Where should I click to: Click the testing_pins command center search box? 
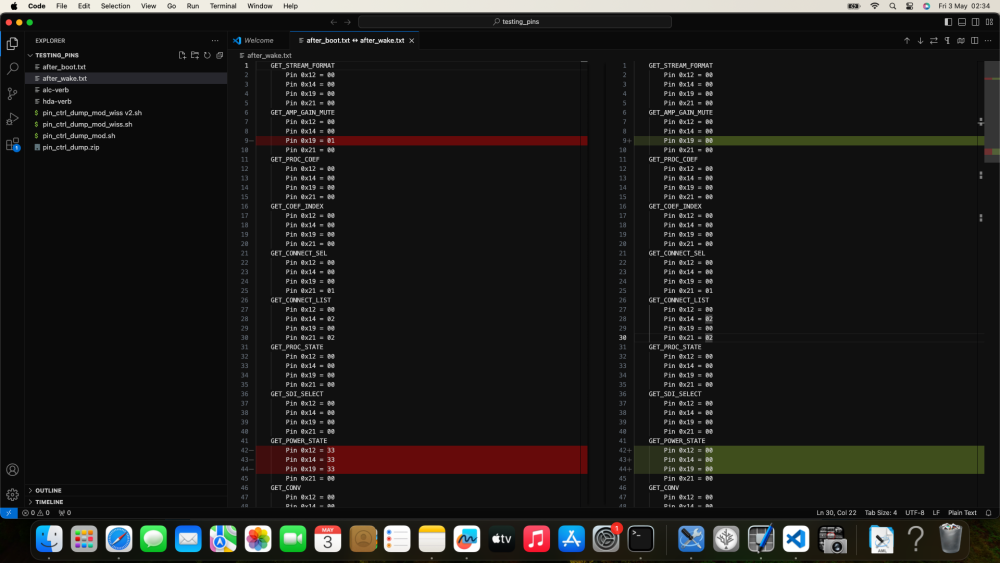click(515, 22)
